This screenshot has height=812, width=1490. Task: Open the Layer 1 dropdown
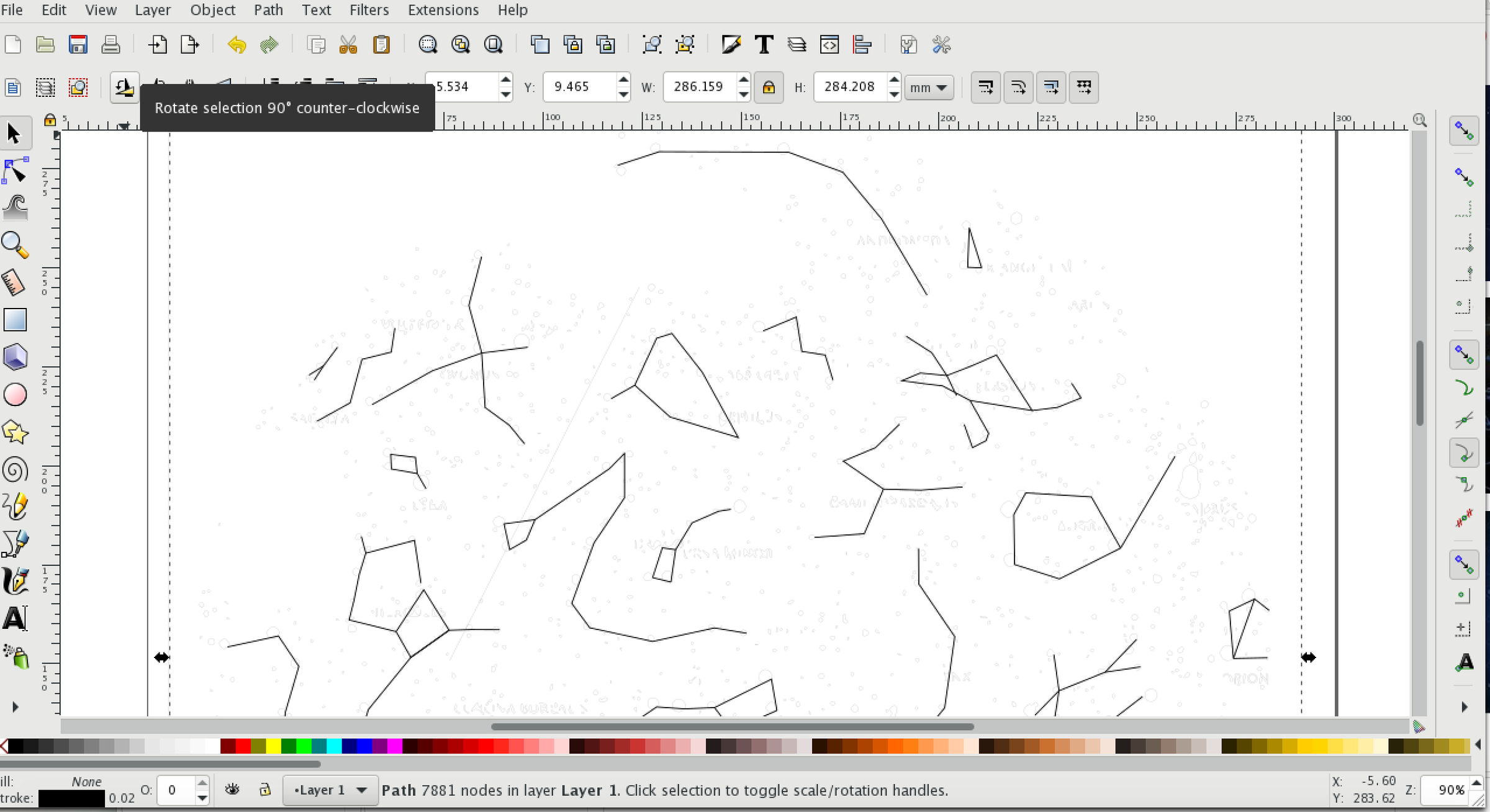[330, 790]
